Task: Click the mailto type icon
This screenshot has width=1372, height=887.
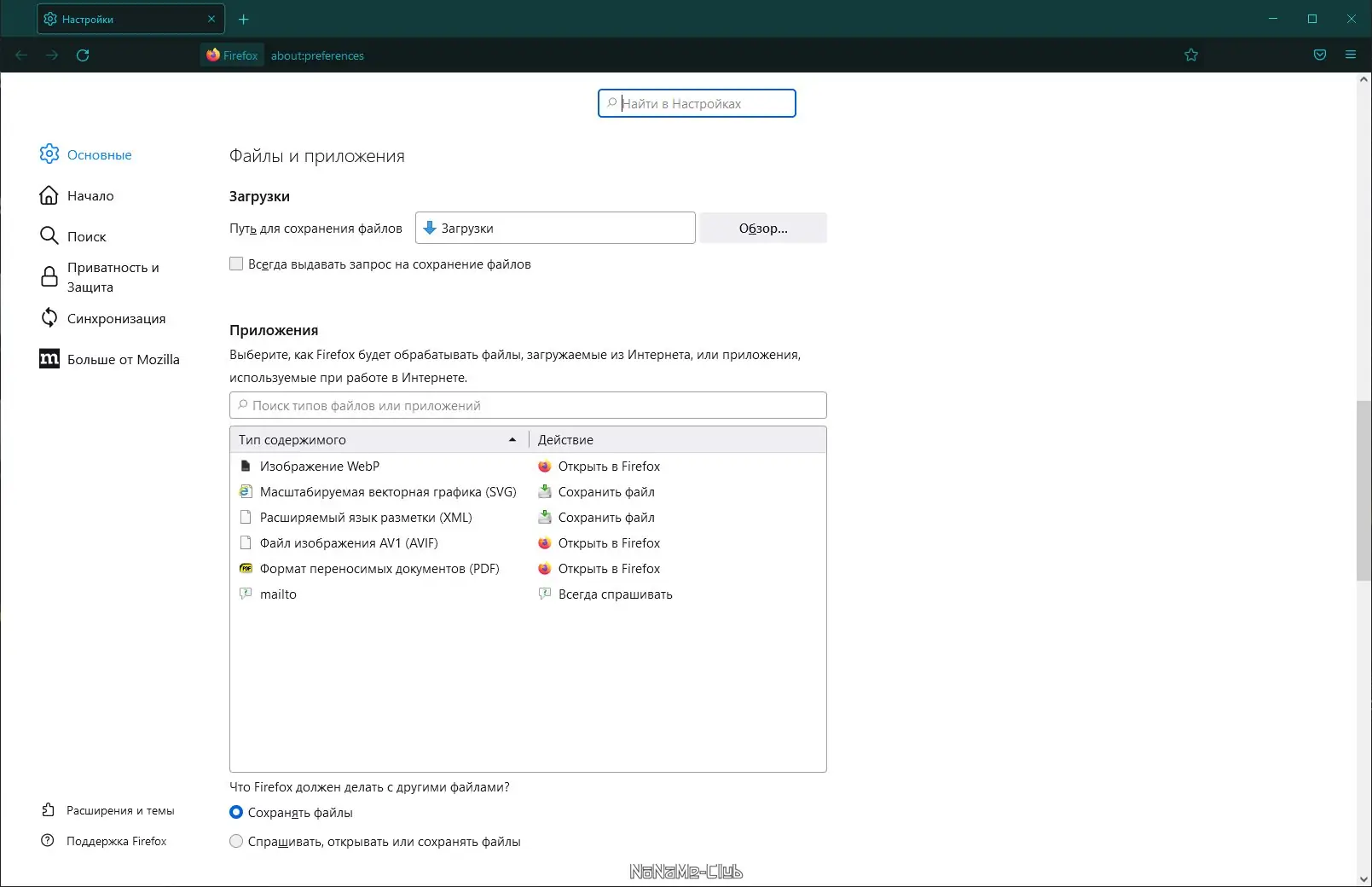Action: click(246, 594)
